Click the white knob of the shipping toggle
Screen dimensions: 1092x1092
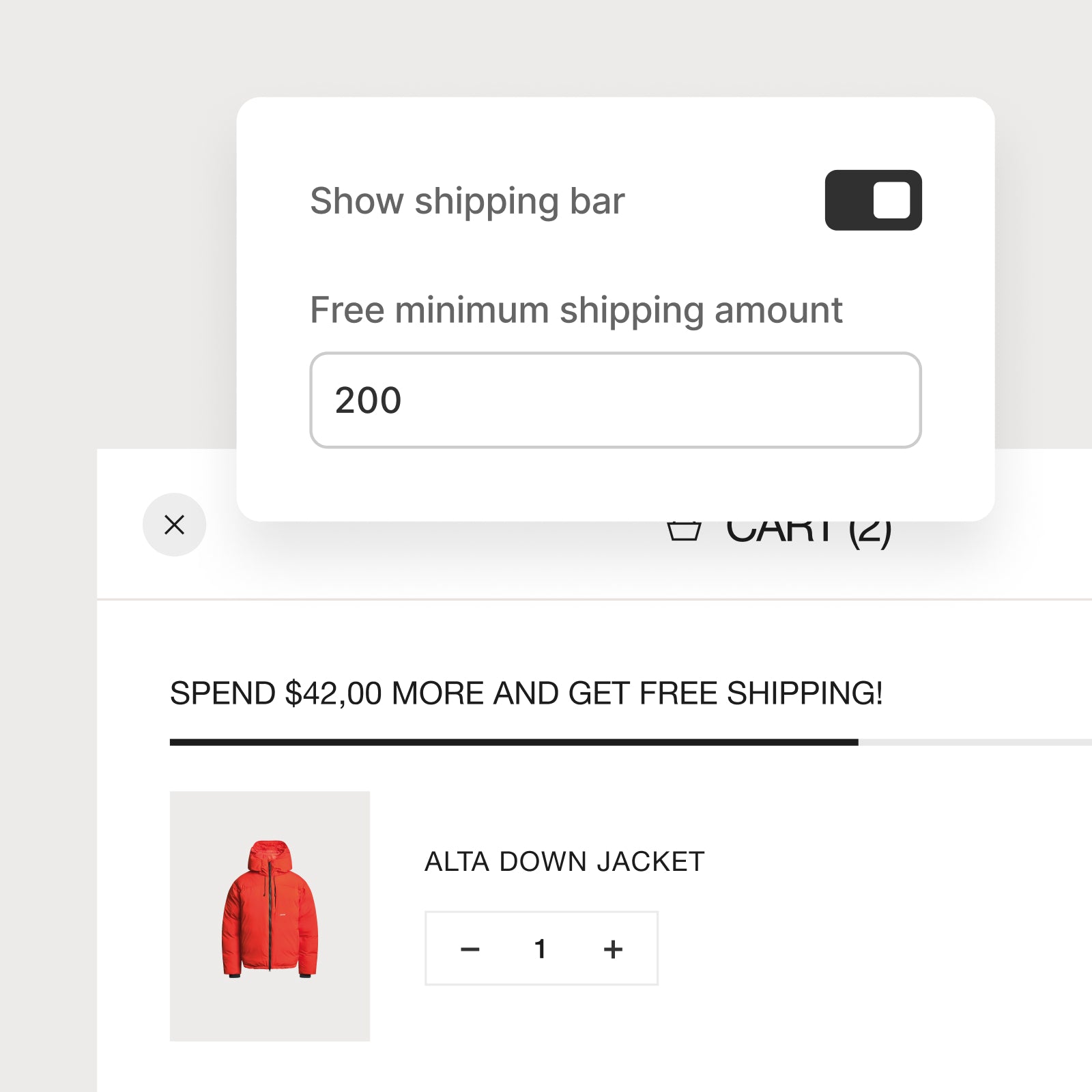891,200
